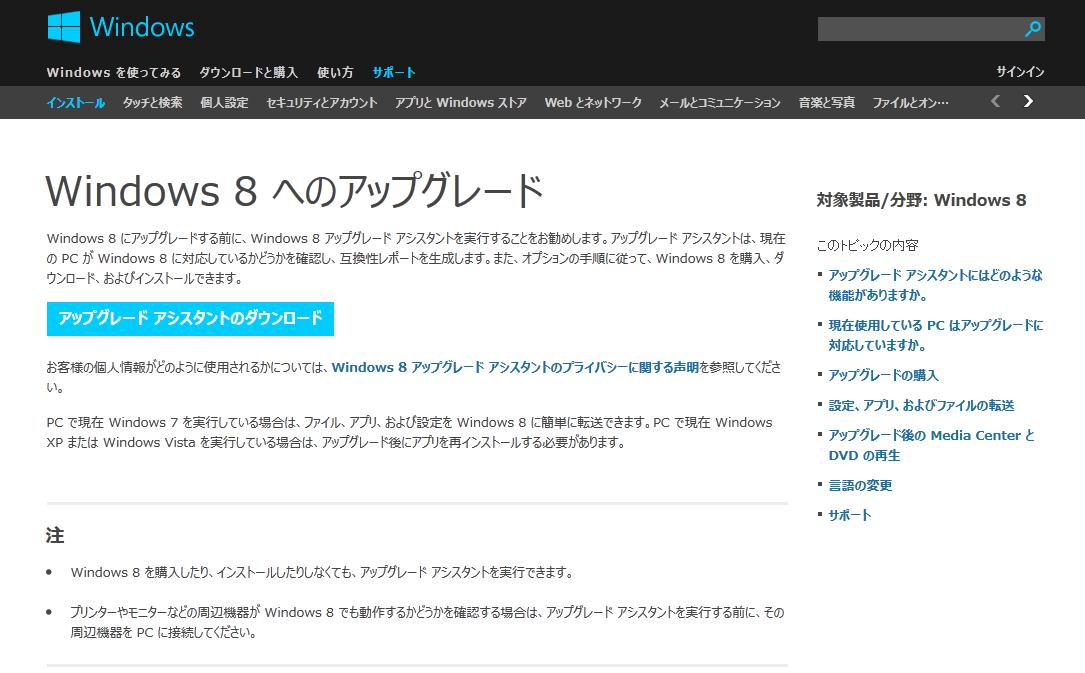The height and width of the screenshot is (673, 1085).
Task: Select the セキュリティとアカウント tab
Action: [322, 102]
